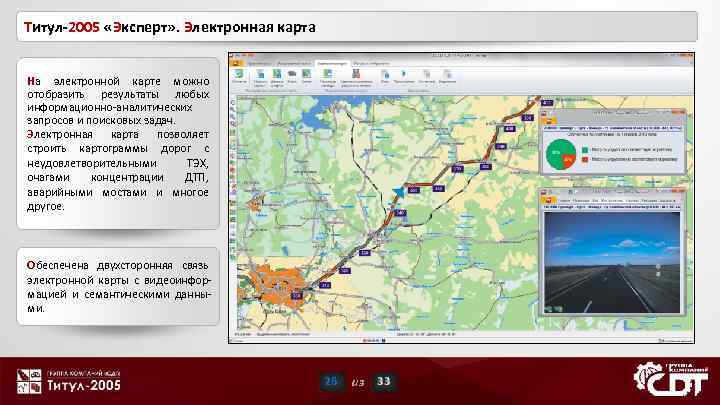
Task: Click the Титул-2005 logo in footer
Action: point(69,382)
